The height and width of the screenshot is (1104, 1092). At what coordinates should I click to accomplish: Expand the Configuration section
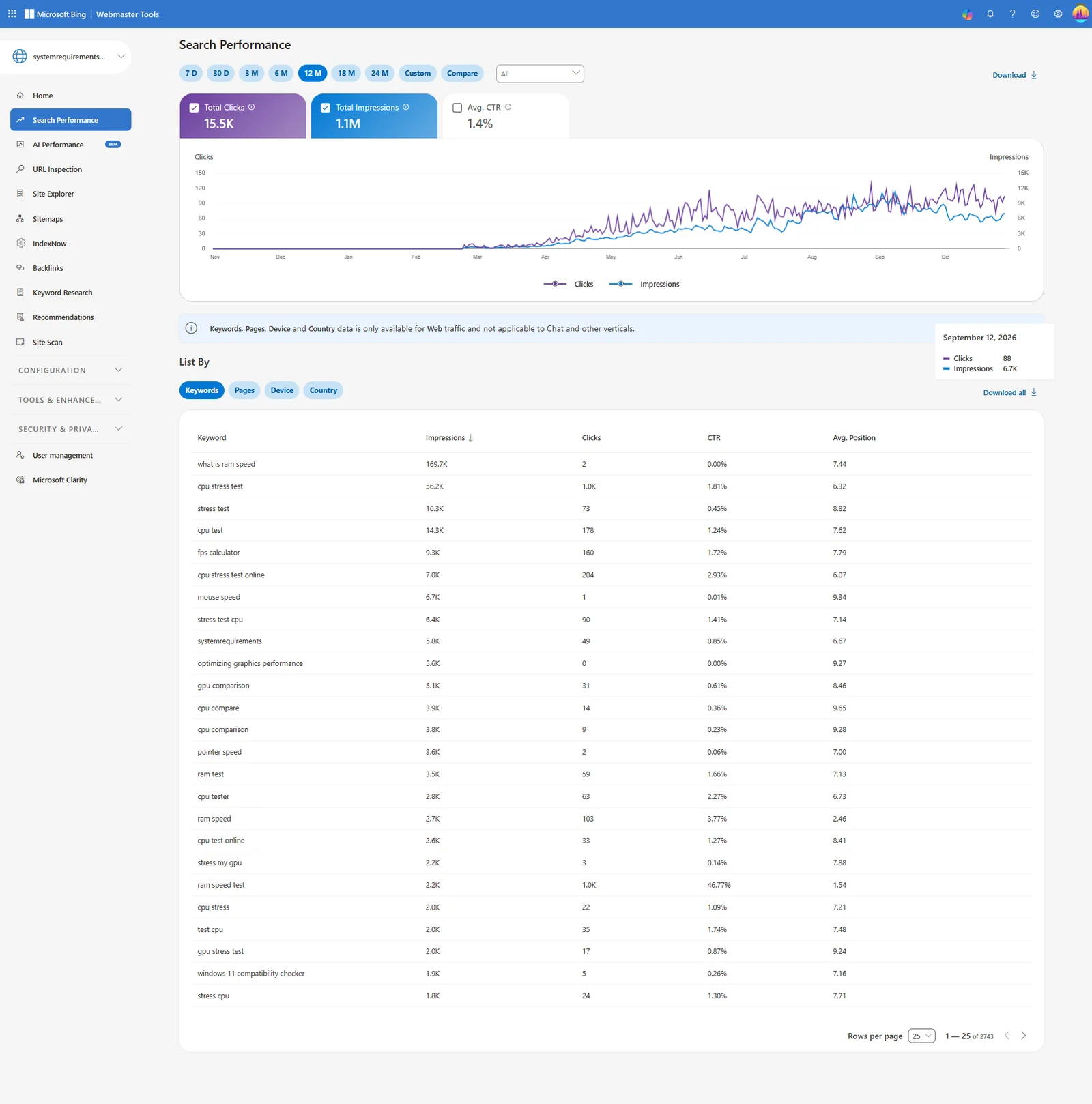(x=70, y=371)
